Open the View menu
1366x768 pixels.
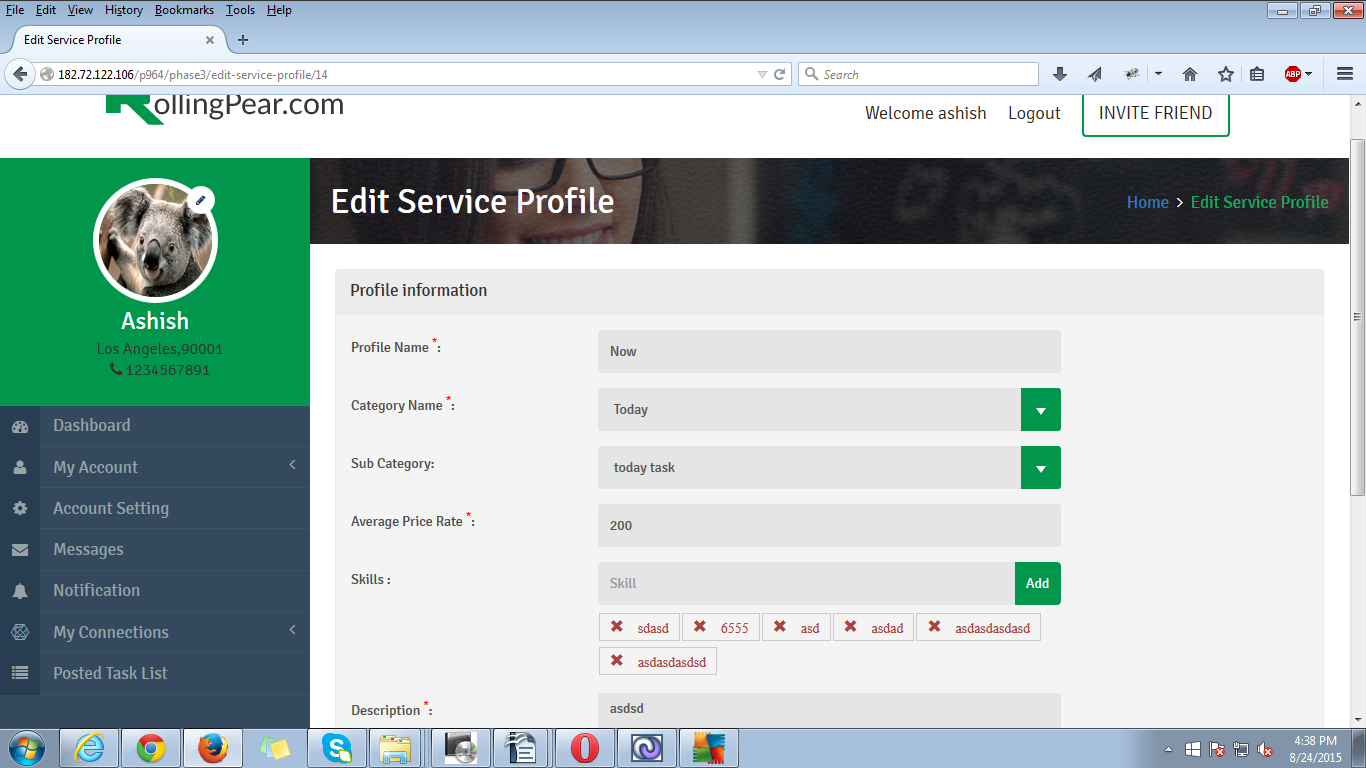[80, 10]
